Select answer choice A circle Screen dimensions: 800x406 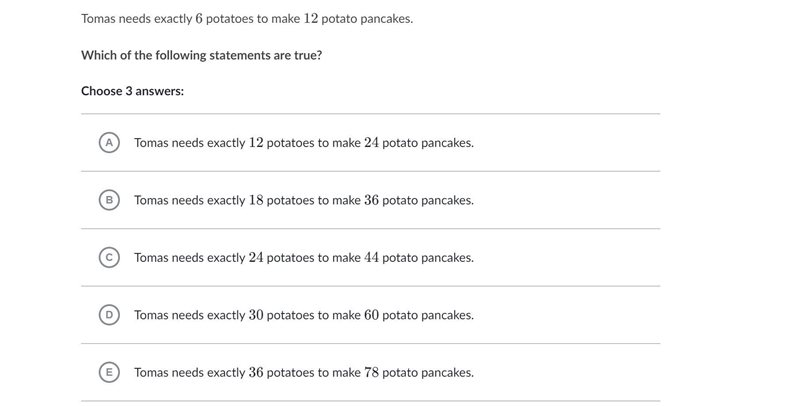(109, 143)
